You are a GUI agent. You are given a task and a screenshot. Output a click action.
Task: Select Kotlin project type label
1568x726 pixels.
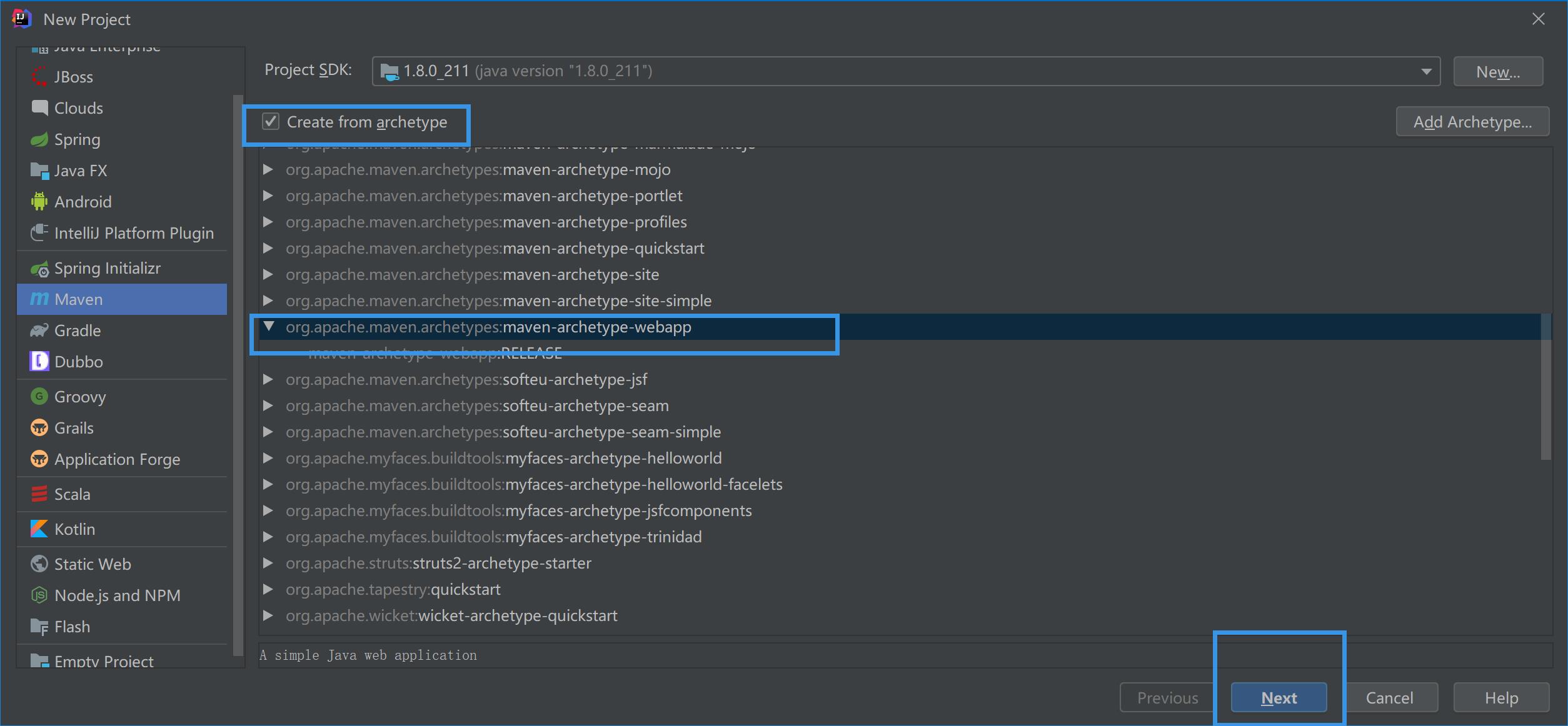point(75,529)
